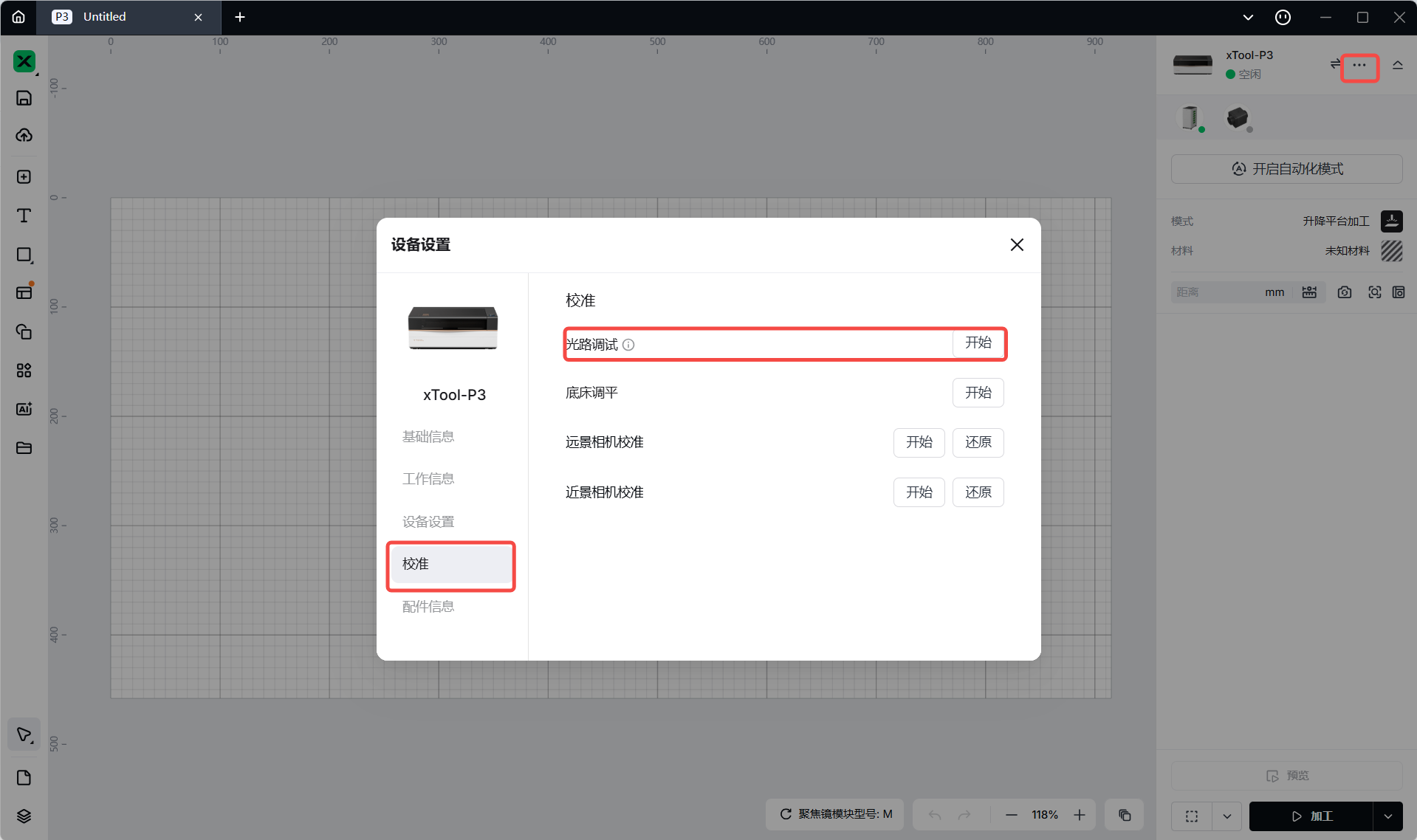This screenshot has width=1417, height=840.
Task: Open the three-dot device menu
Action: (1359, 66)
